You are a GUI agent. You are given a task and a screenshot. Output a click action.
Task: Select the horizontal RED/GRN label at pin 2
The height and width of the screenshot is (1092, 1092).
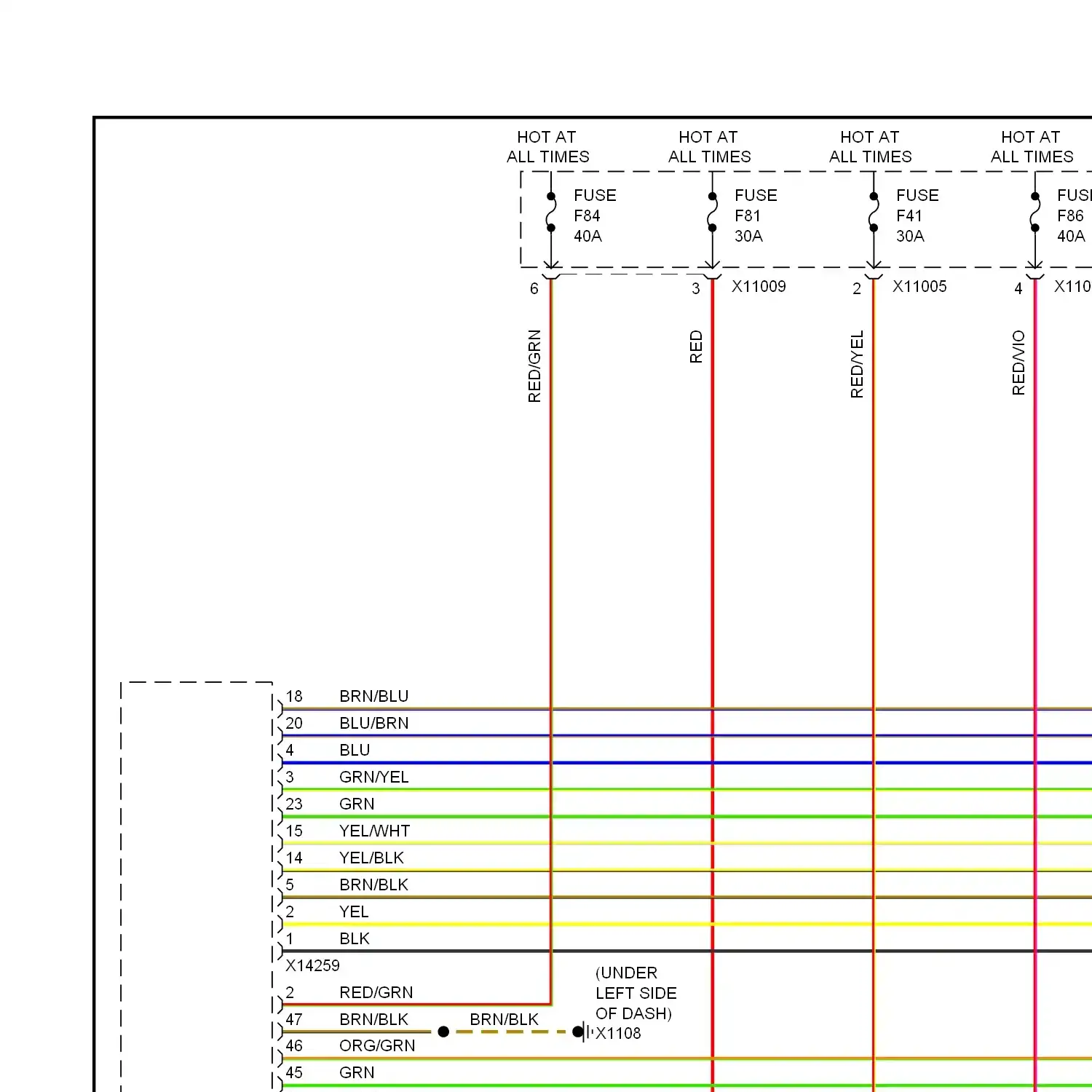(x=376, y=992)
